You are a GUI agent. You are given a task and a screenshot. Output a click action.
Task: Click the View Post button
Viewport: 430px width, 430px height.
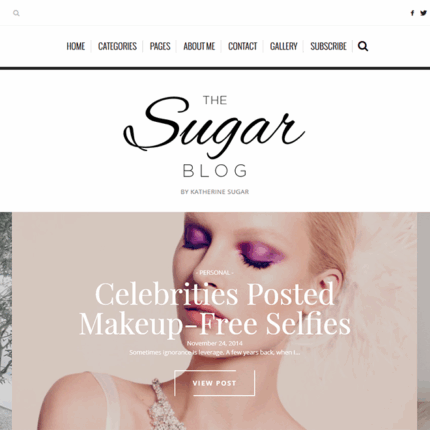coord(214,383)
